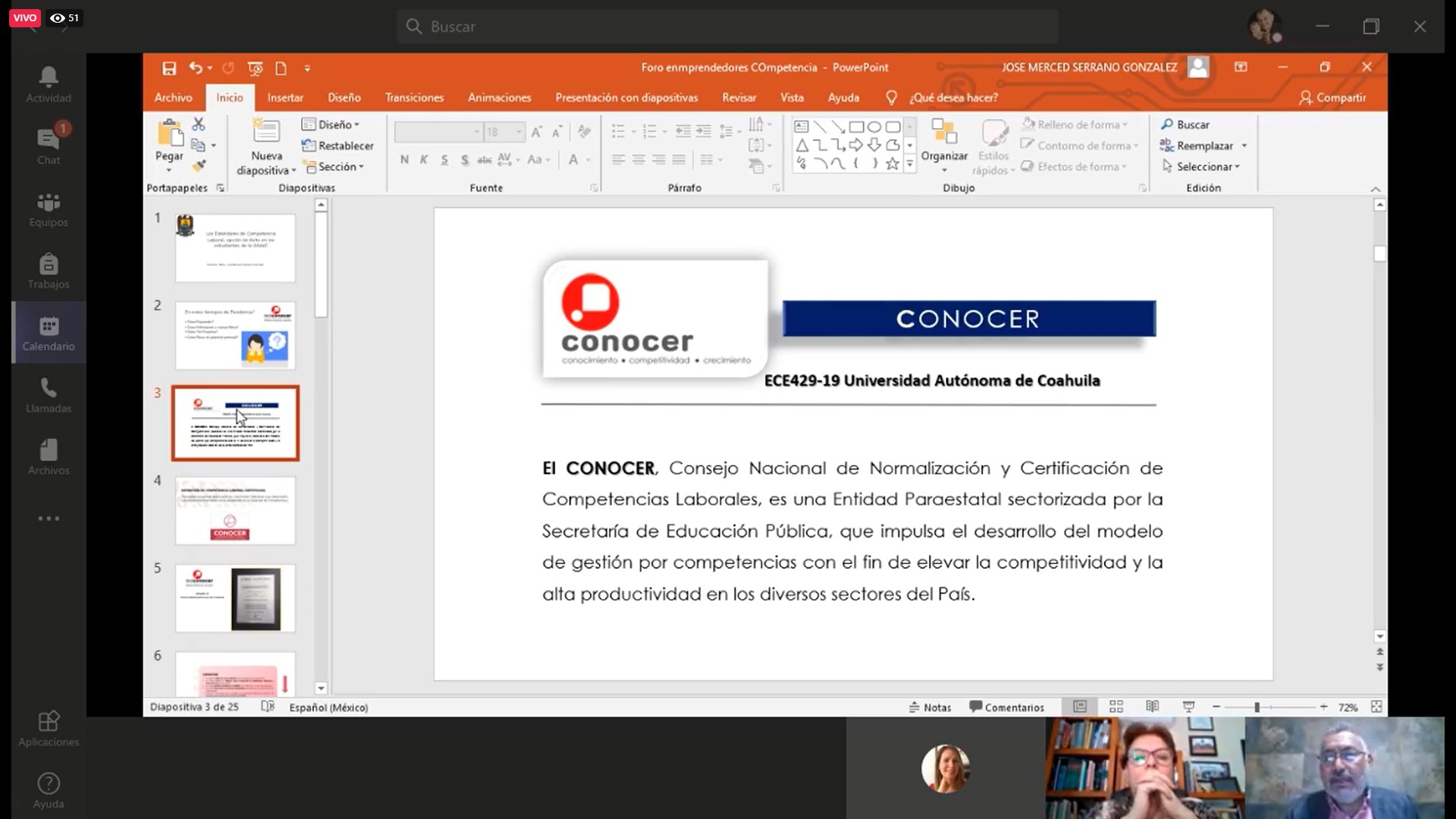This screenshot has height=819, width=1456.
Task: Expand the Sección dropdown
Action: 334,167
